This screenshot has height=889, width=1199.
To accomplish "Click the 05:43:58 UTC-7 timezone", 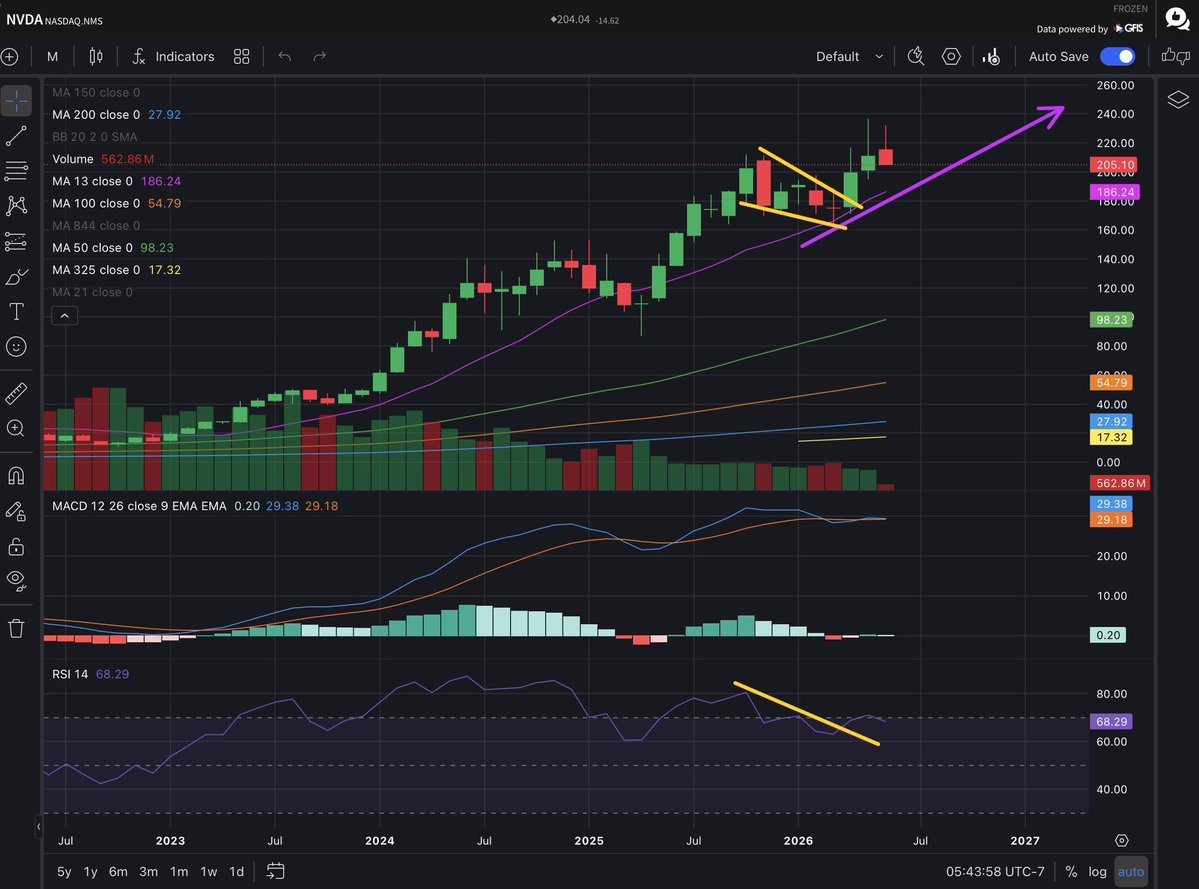I will coord(995,871).
